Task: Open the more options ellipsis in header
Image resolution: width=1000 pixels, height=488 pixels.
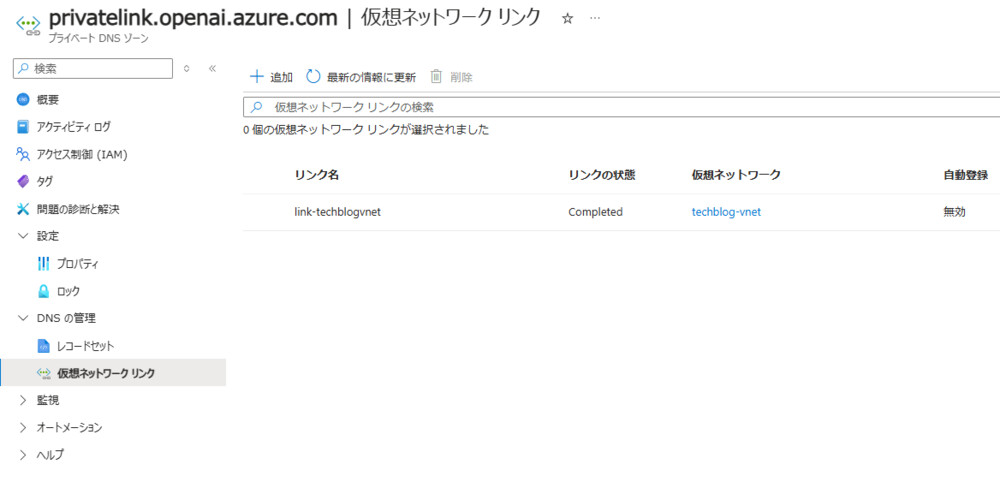Action: coord(595,18)
